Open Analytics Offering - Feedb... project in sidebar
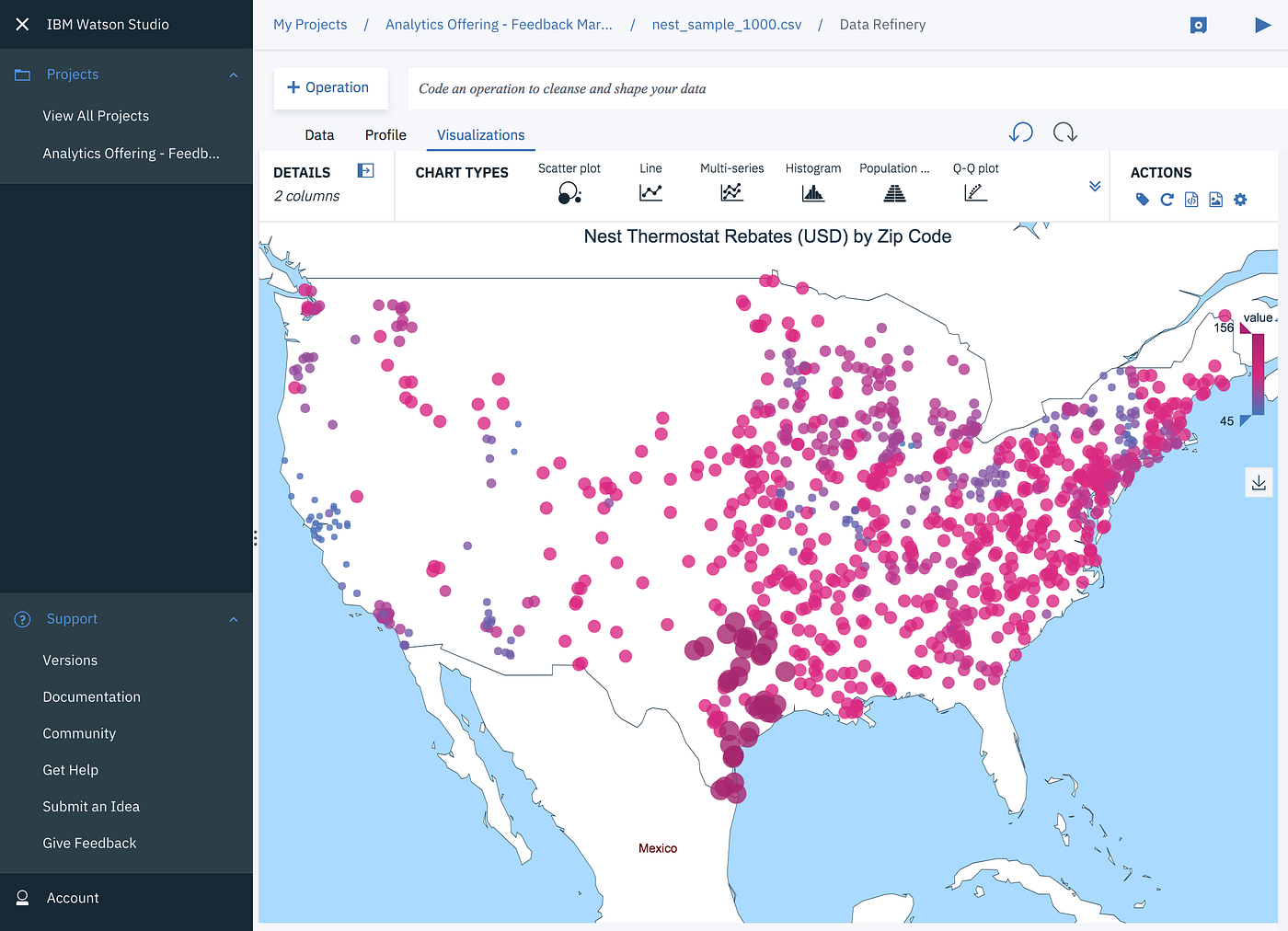 coord(132,154)
